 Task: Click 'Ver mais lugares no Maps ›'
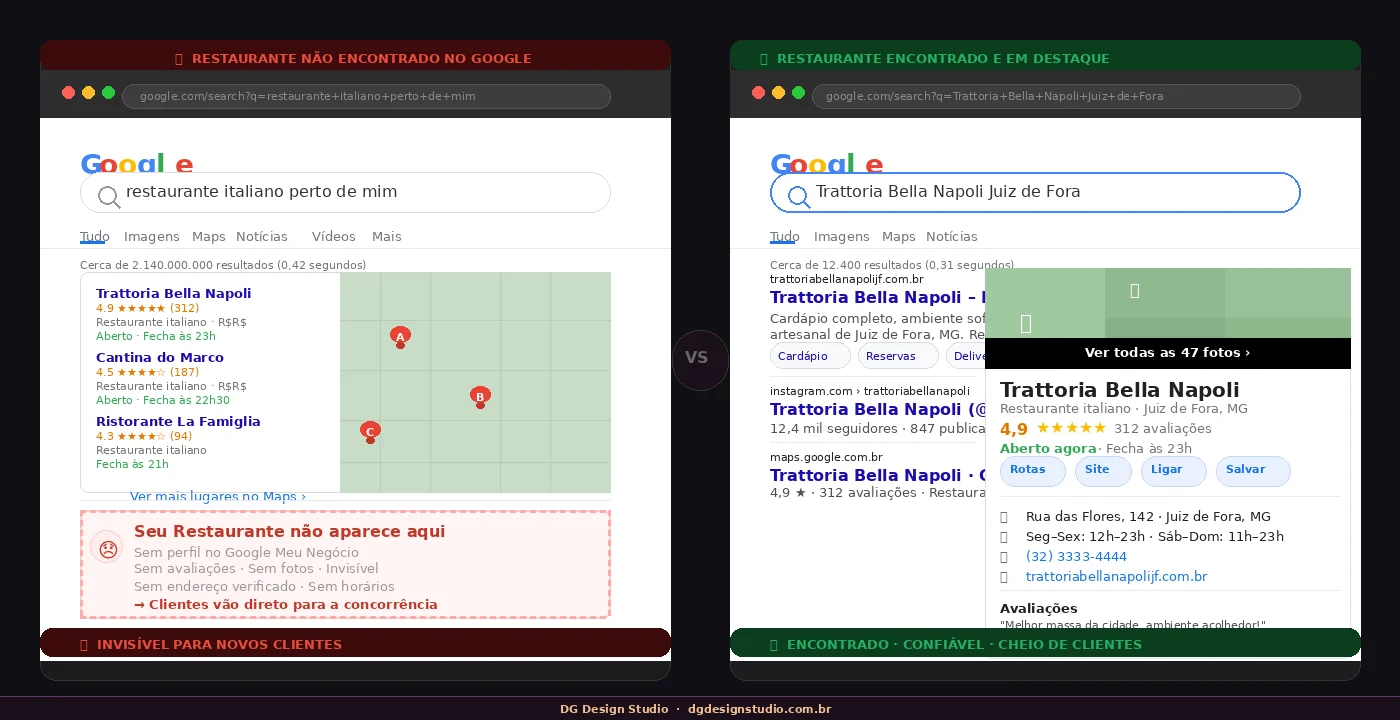(x=218, y=496)
